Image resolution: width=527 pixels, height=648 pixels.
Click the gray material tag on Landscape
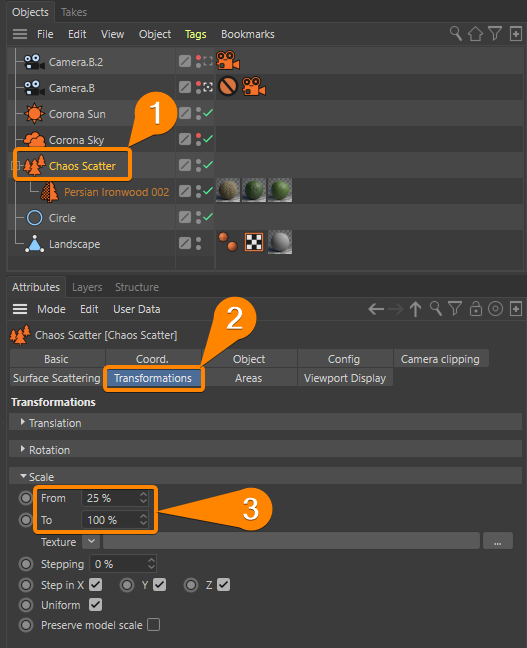(280, 242)
